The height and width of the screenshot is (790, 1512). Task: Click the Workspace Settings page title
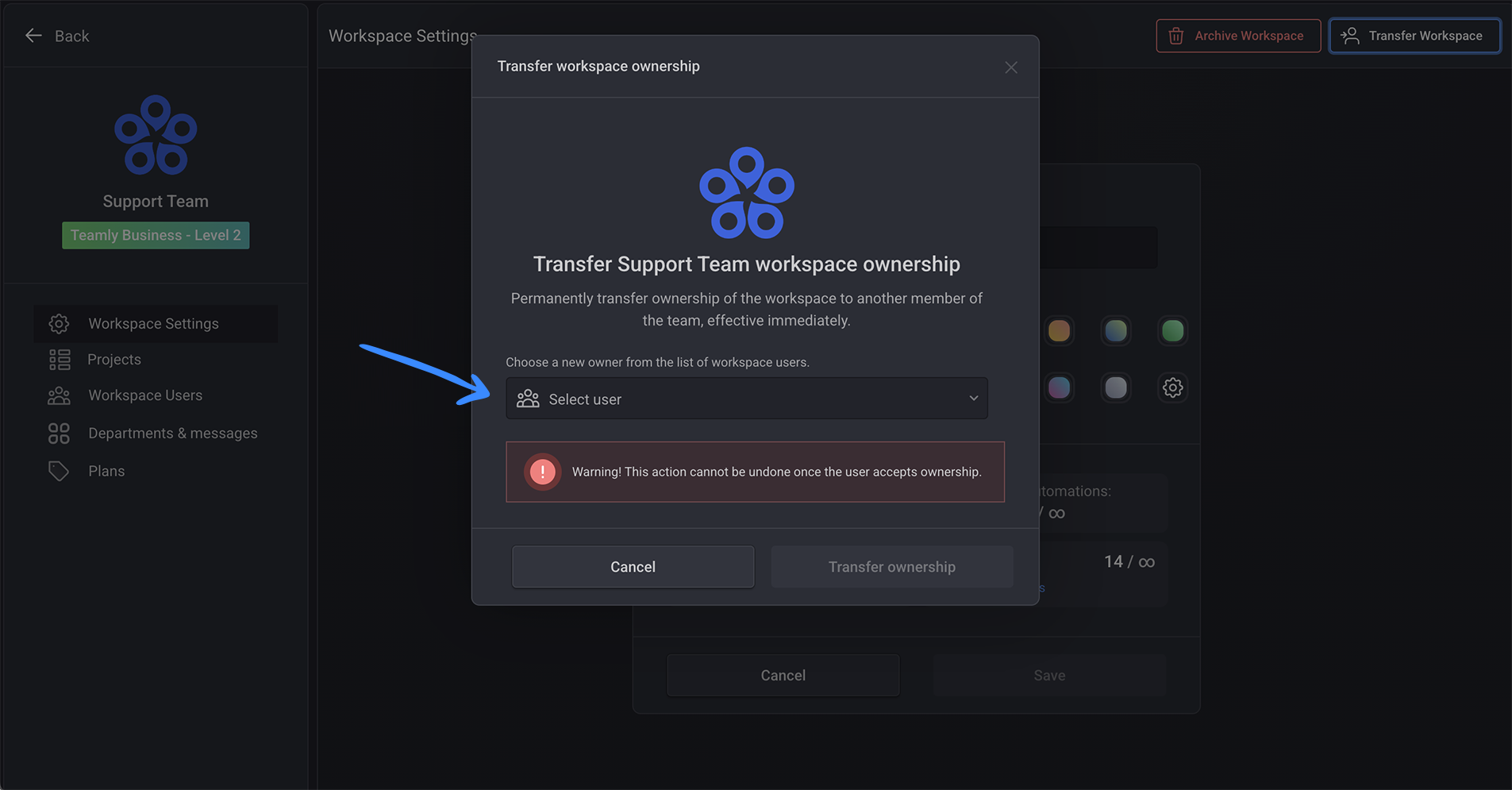(x=403, y=36)
